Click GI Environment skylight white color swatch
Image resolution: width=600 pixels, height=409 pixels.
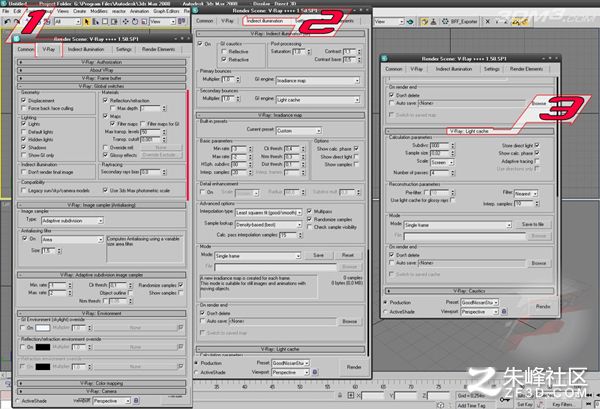pyautogui.click(x=43, y=328)
